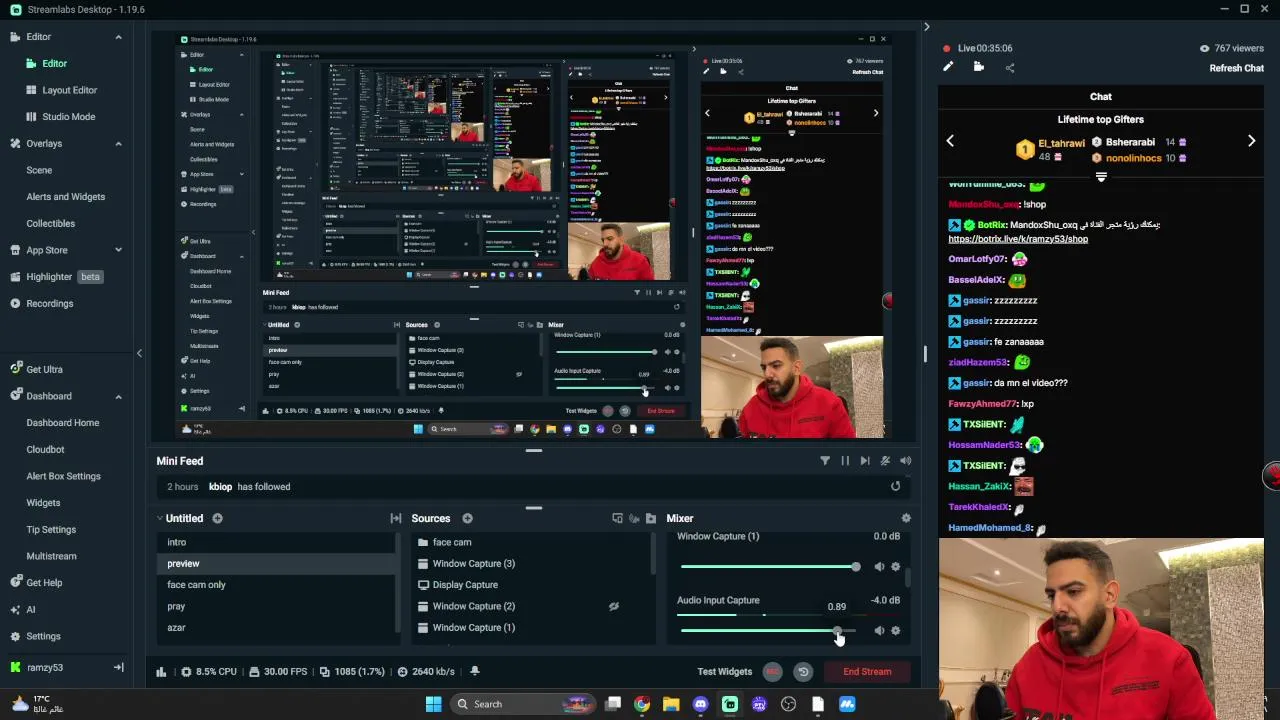
Task: Toggle mute event alerts in Mini Feed
Action: pyautogui.click(x=885, y=461)
